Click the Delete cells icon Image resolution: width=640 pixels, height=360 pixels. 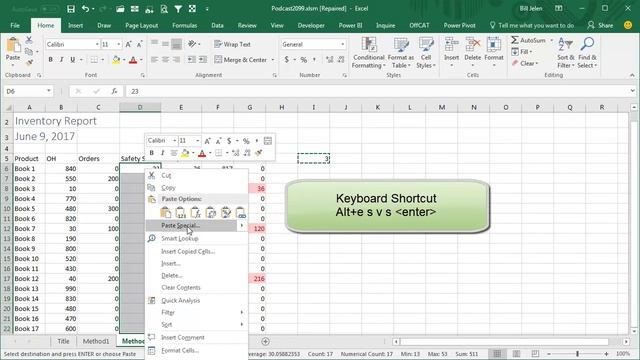(x=473, y=44)
